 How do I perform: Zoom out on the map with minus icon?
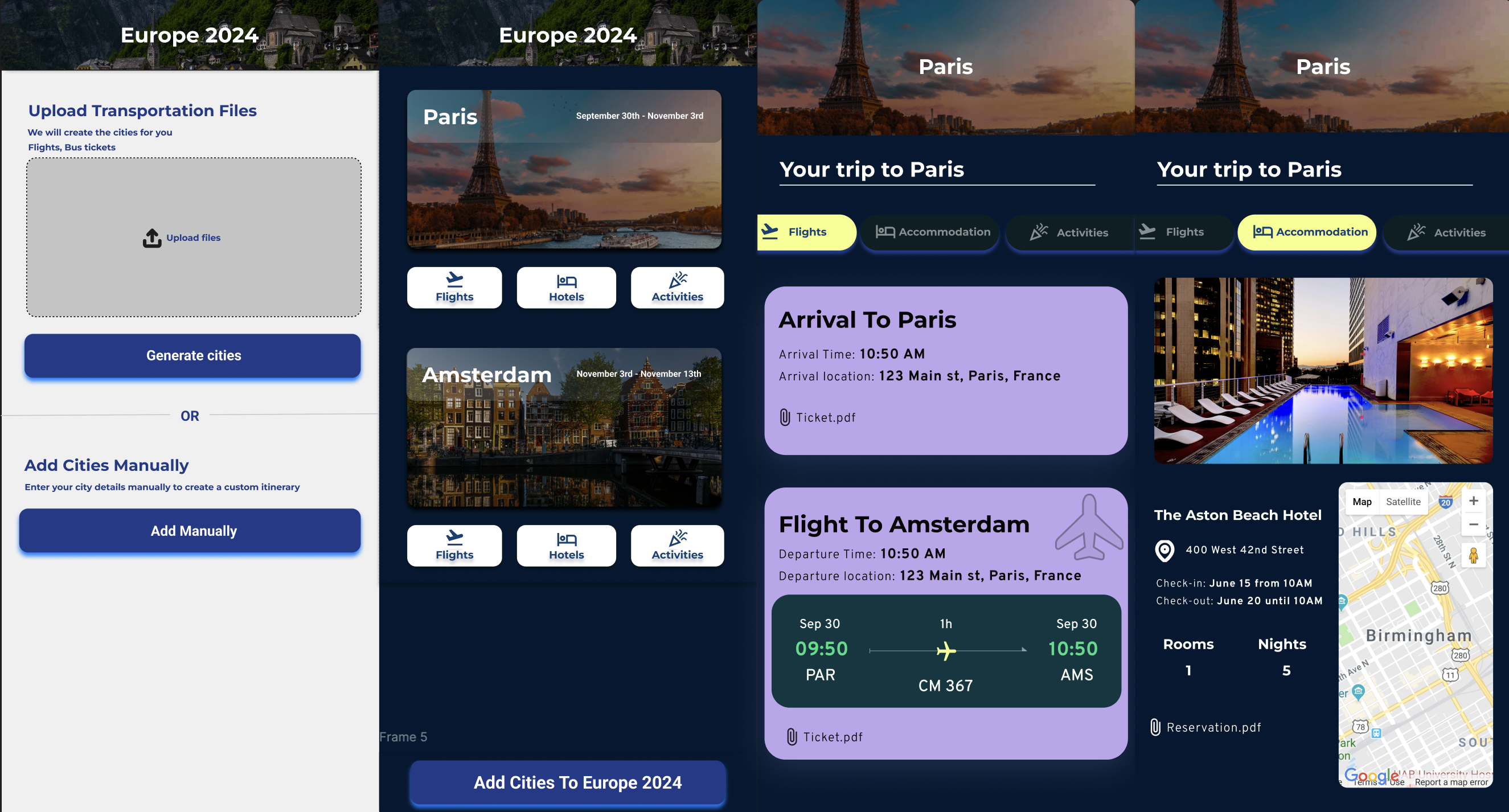pos(1474,524)
